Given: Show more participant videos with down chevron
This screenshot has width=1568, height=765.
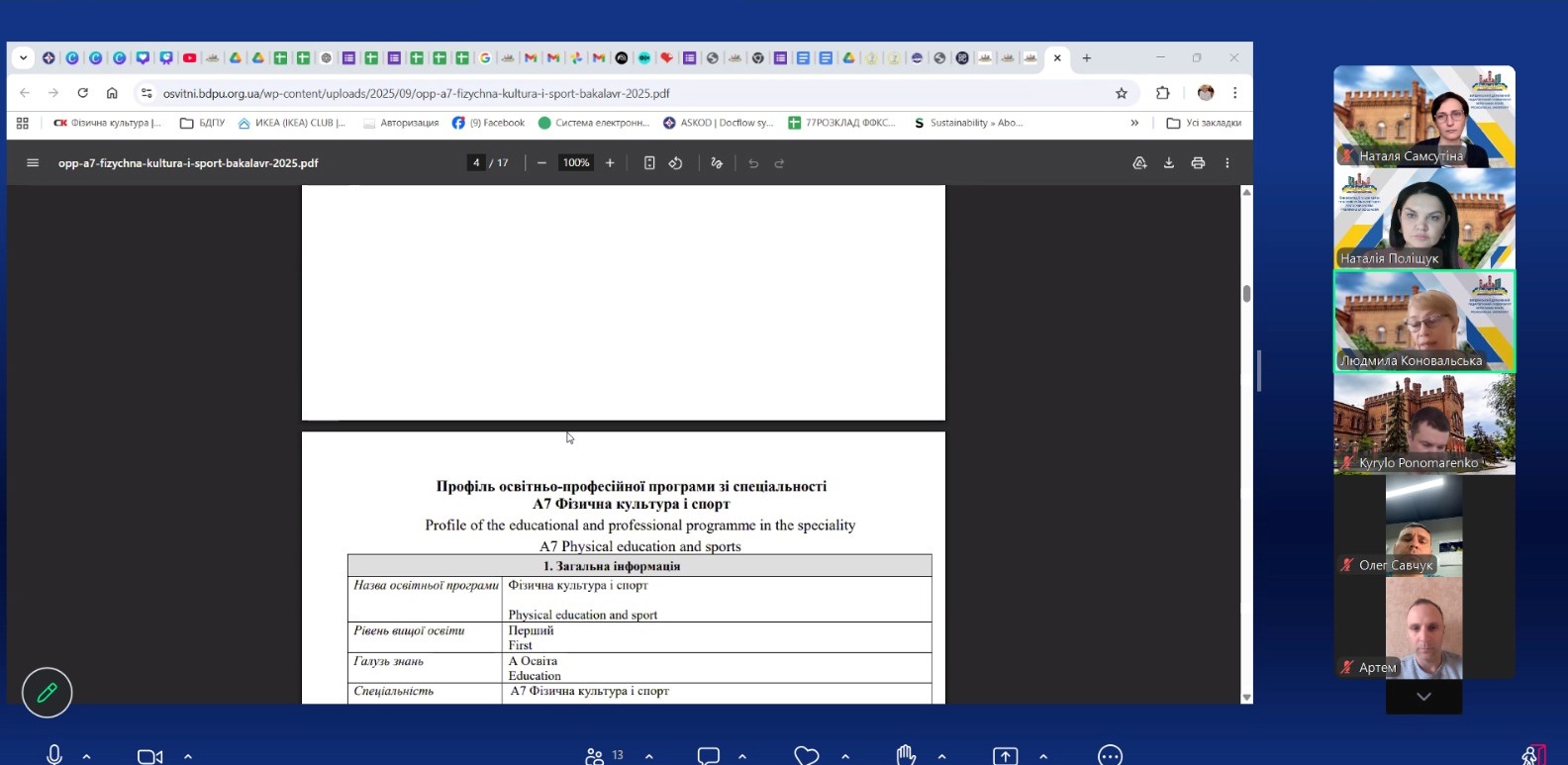Looking at the screenshot, I should pos(1423,697).
